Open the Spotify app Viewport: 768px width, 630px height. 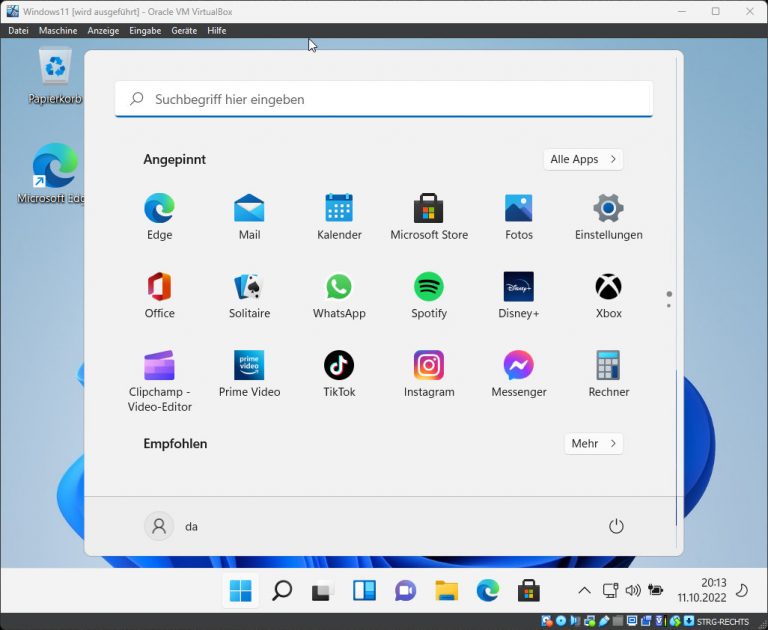[x=429, y=295]
